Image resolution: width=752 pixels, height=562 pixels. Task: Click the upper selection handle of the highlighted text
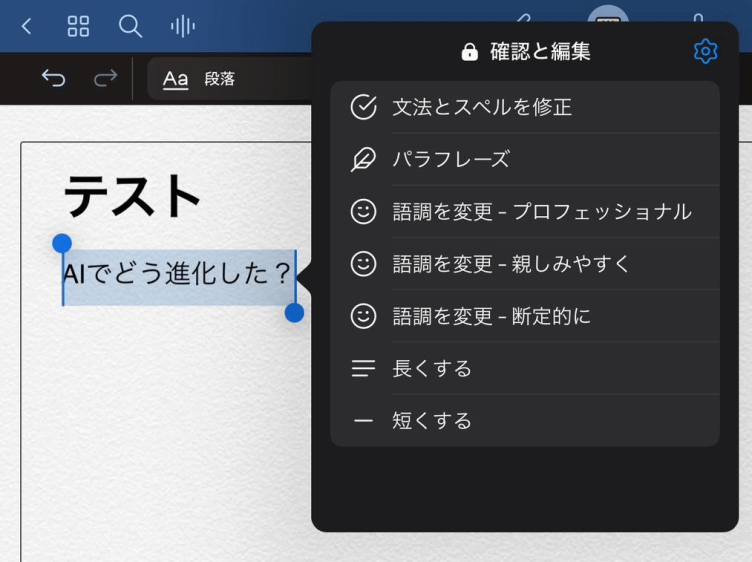click(62, 244)
